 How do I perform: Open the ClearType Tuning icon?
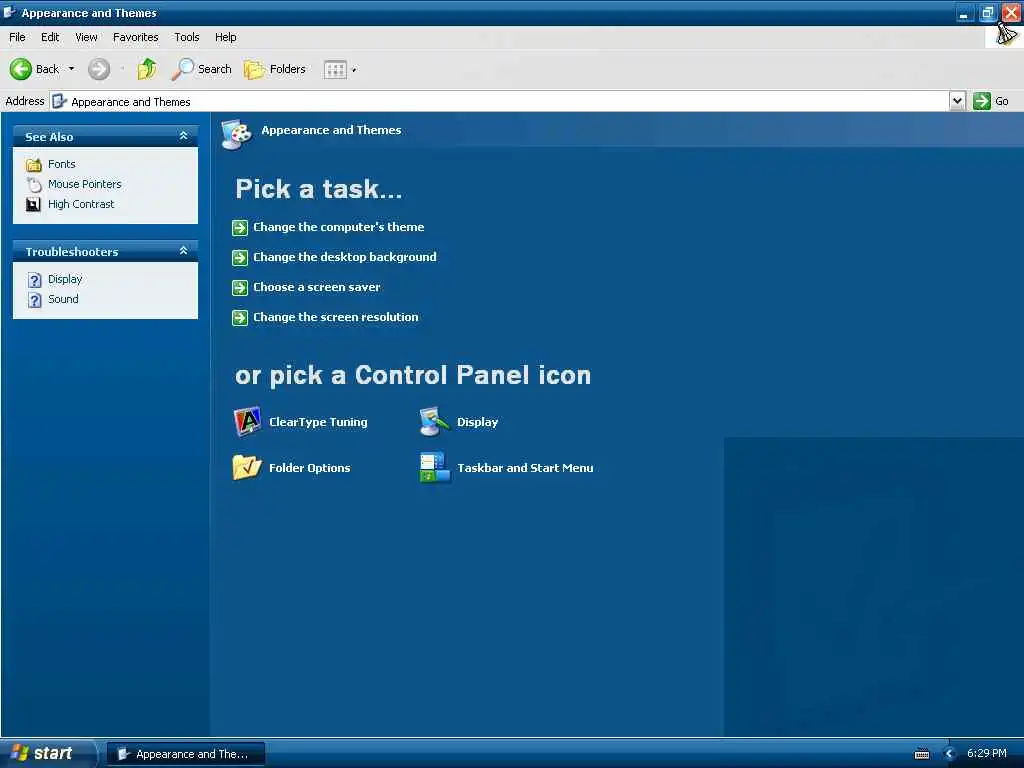coord(248,421)
